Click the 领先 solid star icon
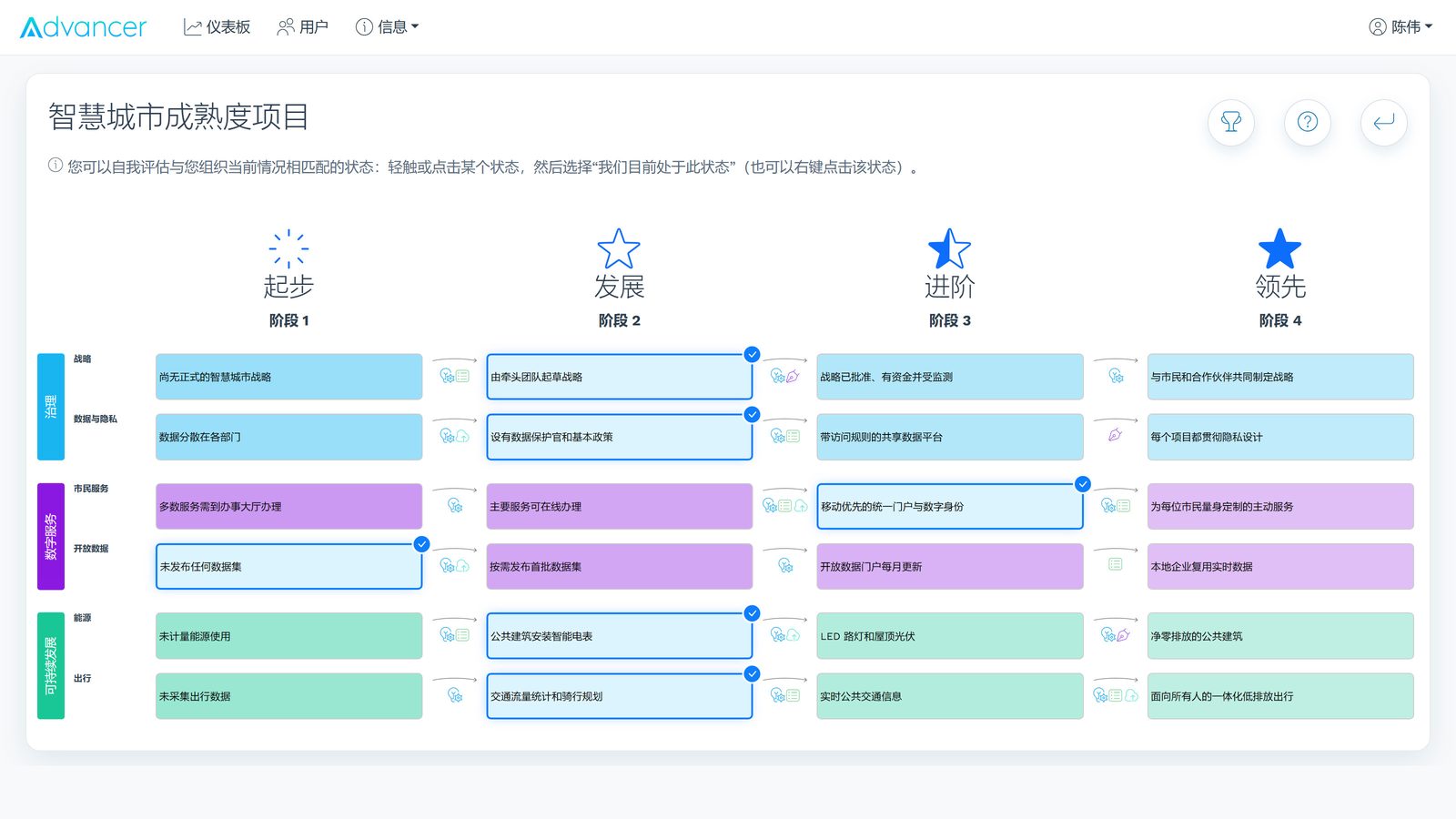 1279,248
